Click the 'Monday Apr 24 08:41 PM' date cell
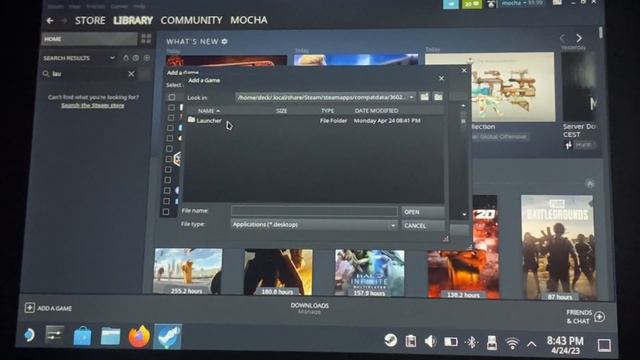Image resolution: width=640 pixels, height=360 pixels. [387, 121]
